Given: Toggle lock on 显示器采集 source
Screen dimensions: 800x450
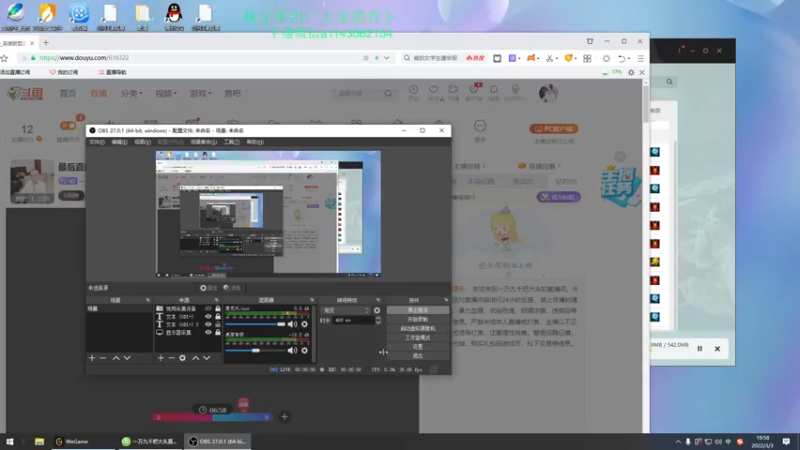Looking at the screenshot, I should click(218, 332).
